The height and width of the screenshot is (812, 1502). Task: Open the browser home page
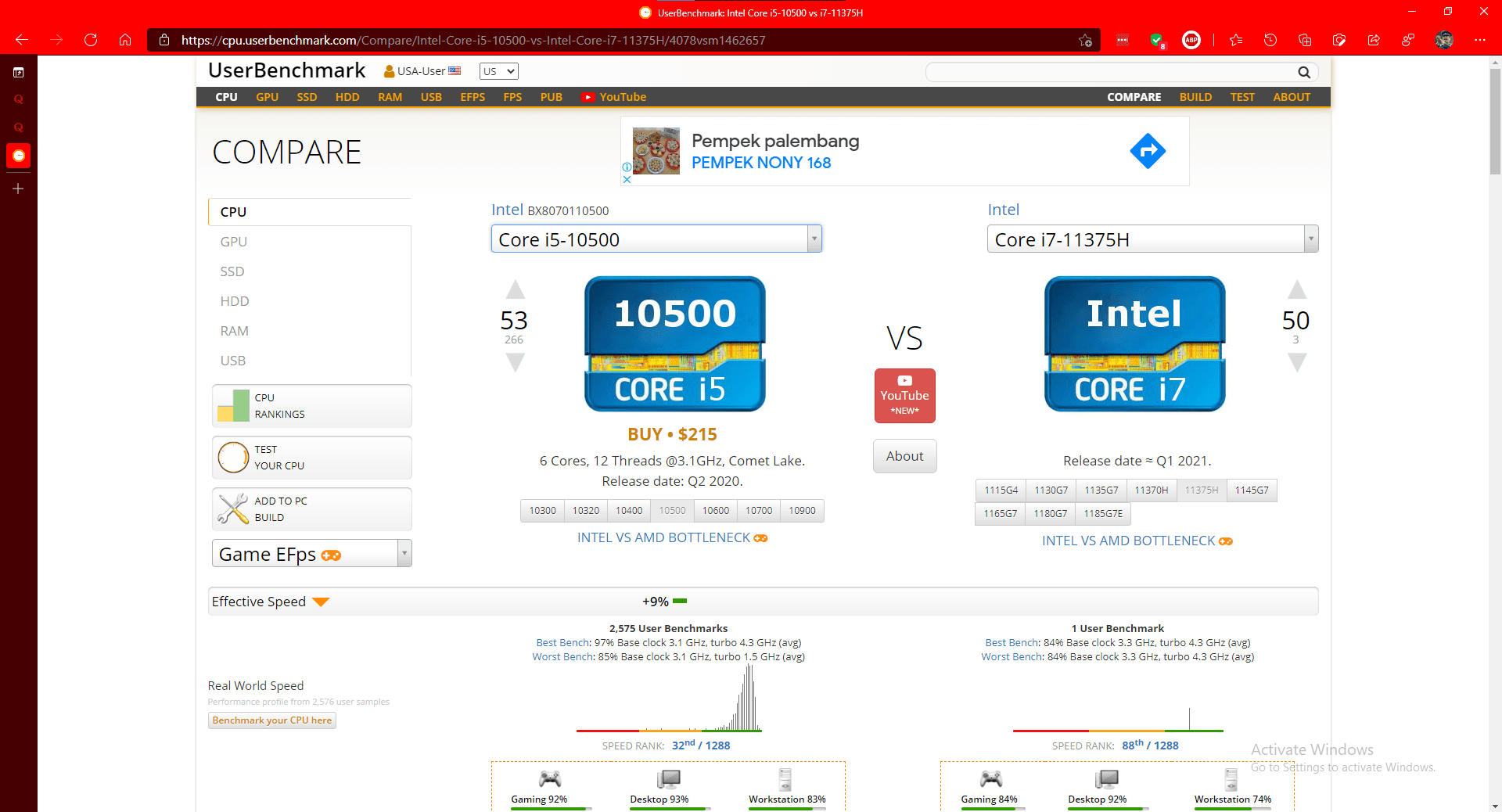[125, 40]
